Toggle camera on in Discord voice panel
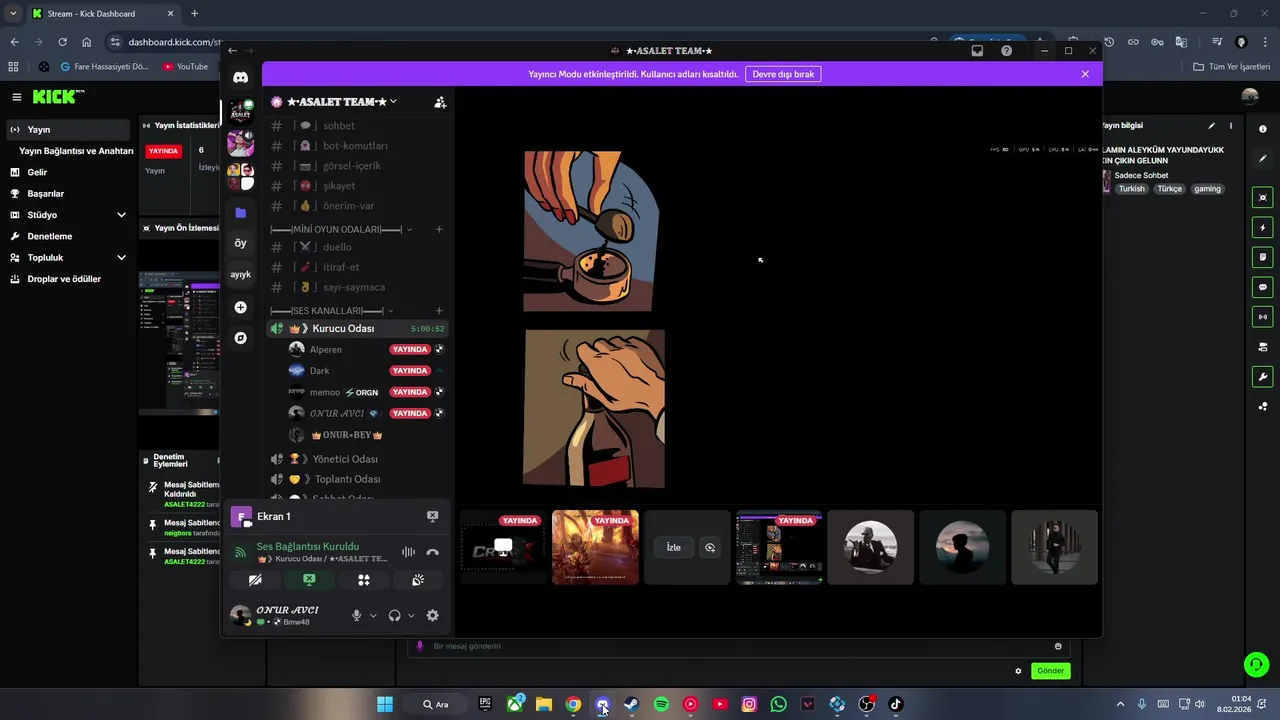The width and height of the screenshot is (1280, 720). tap(255, 580)
